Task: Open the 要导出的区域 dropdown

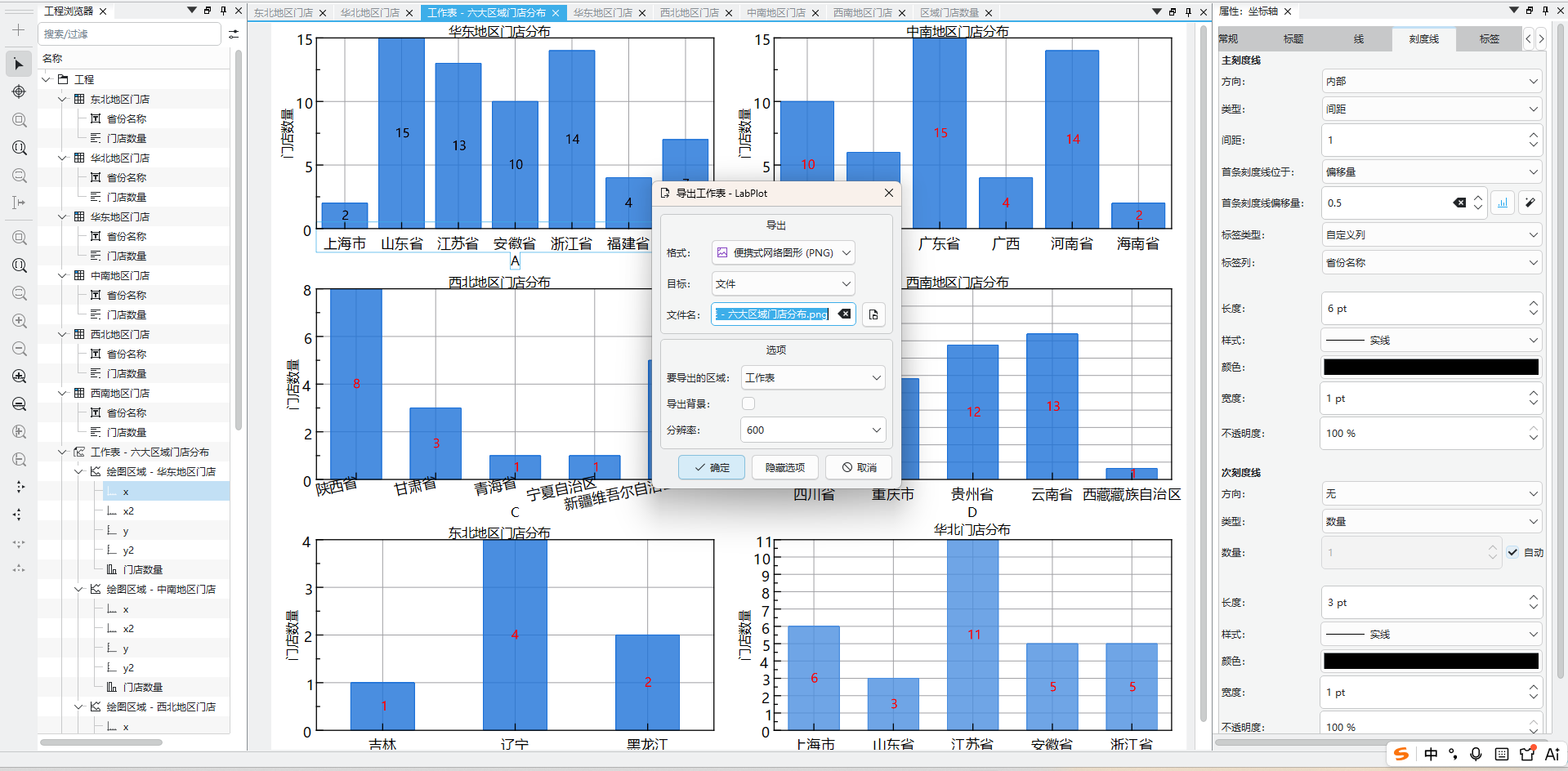Action: click(813, 377)
